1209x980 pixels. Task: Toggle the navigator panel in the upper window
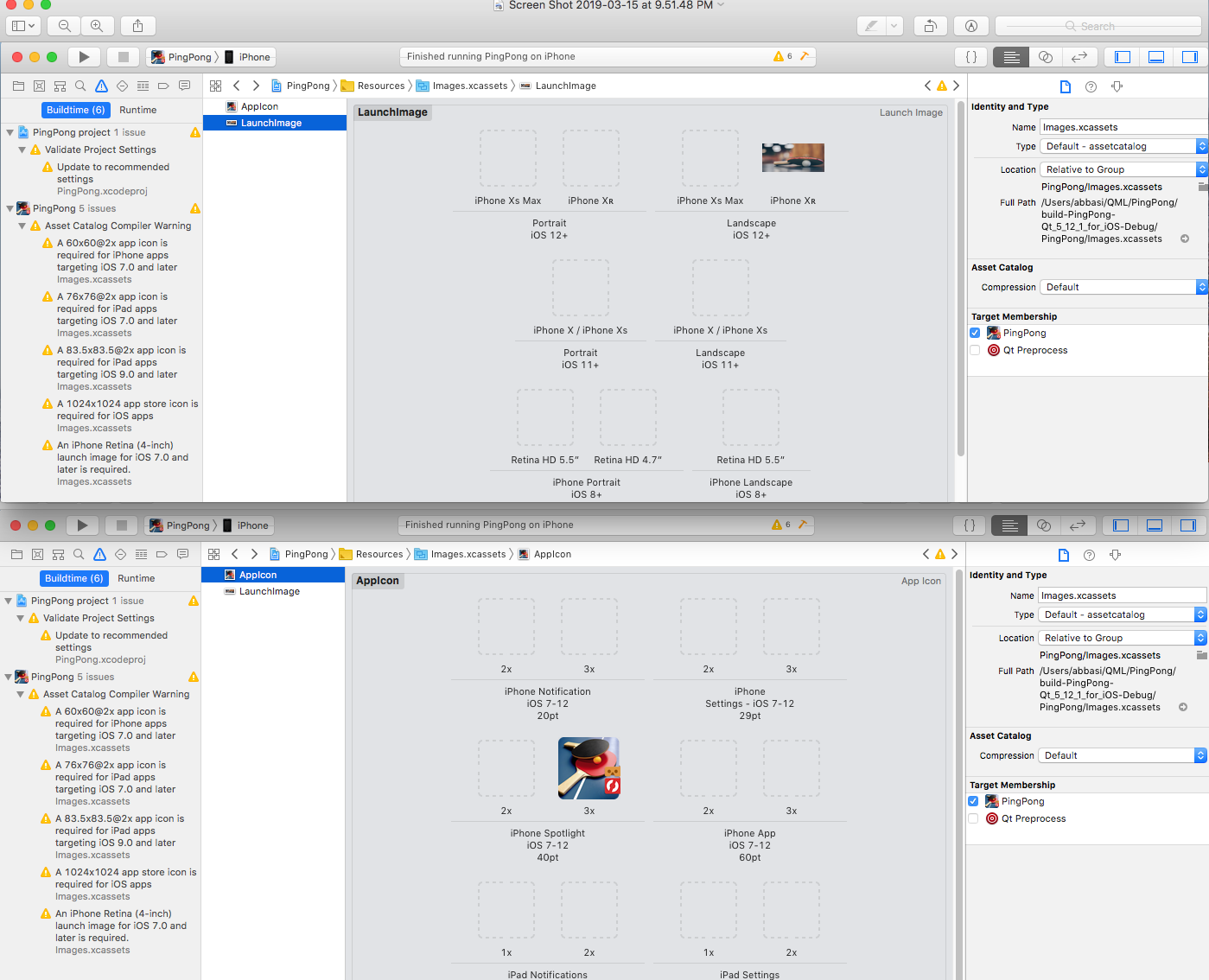pyautogui.click(x=1123, y=57)
